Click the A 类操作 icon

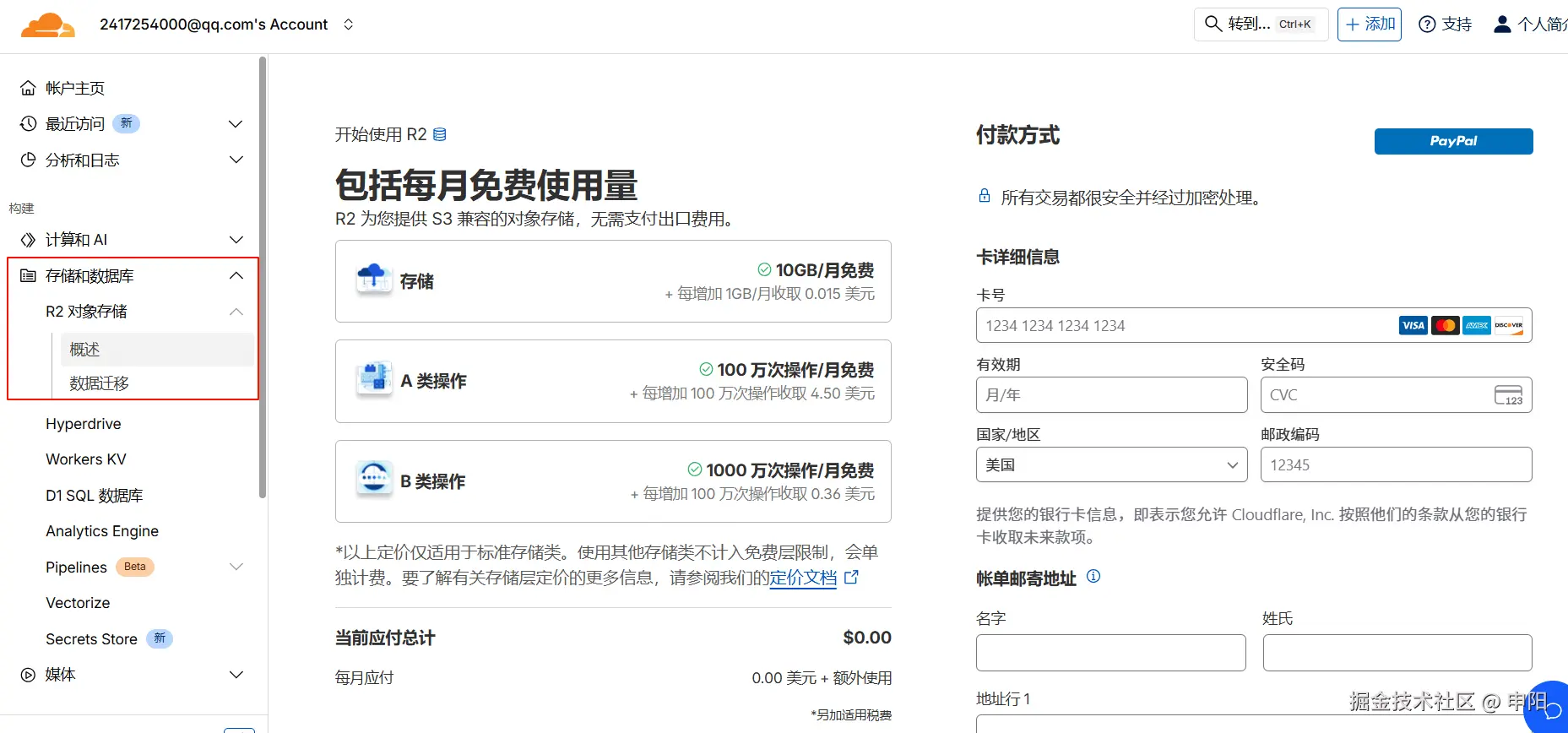point(373,379)
